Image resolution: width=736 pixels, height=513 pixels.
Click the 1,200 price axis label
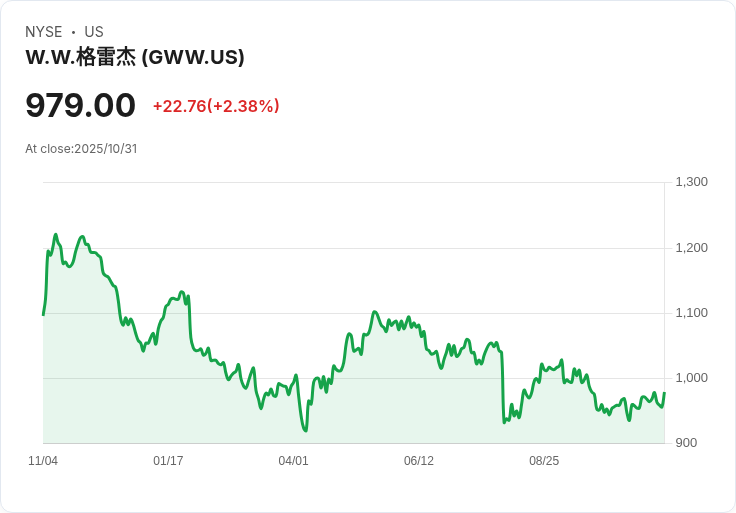[x=691, y=248]
